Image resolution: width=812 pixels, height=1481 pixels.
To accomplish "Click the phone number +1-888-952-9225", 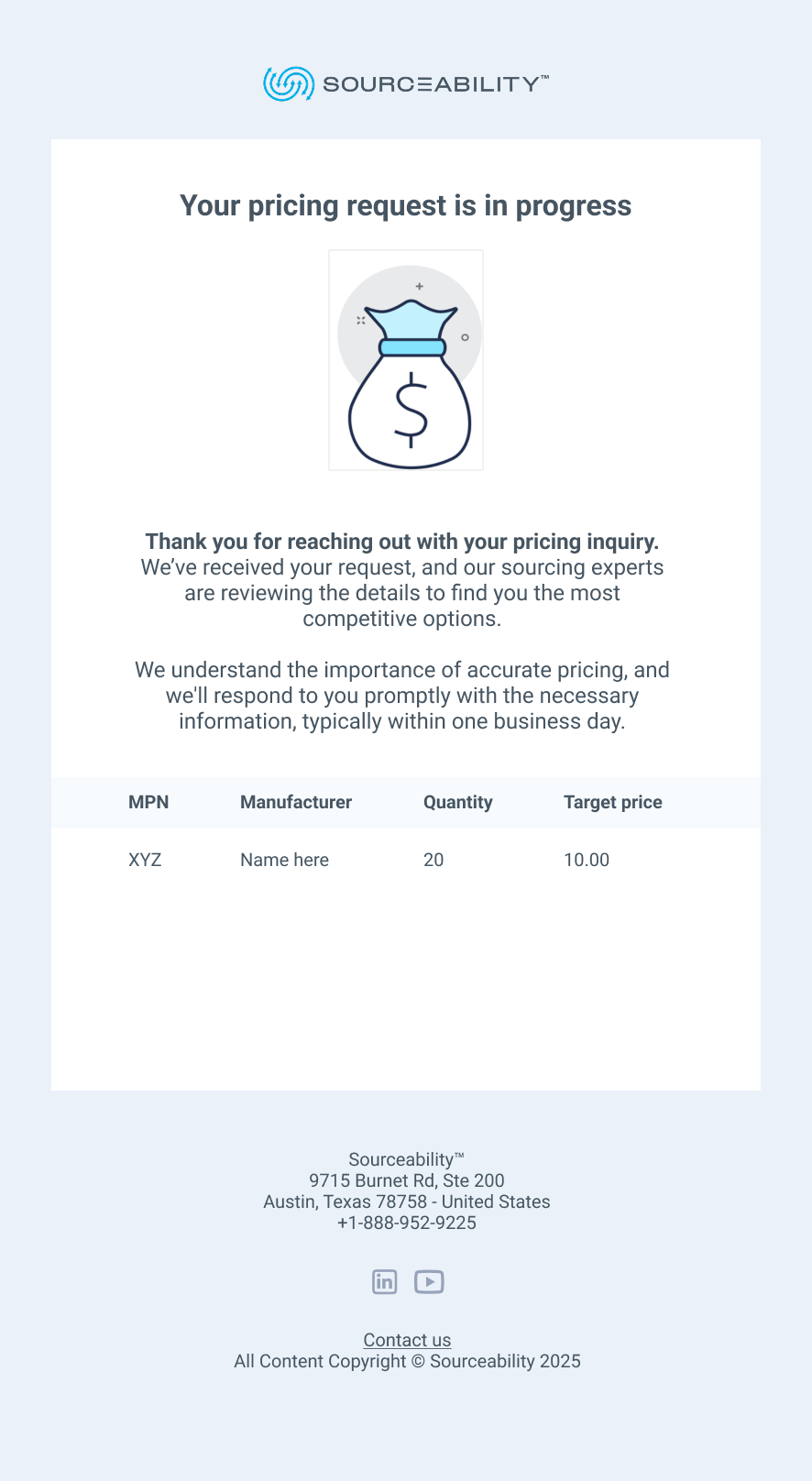I will click(x=407, y=1223).
